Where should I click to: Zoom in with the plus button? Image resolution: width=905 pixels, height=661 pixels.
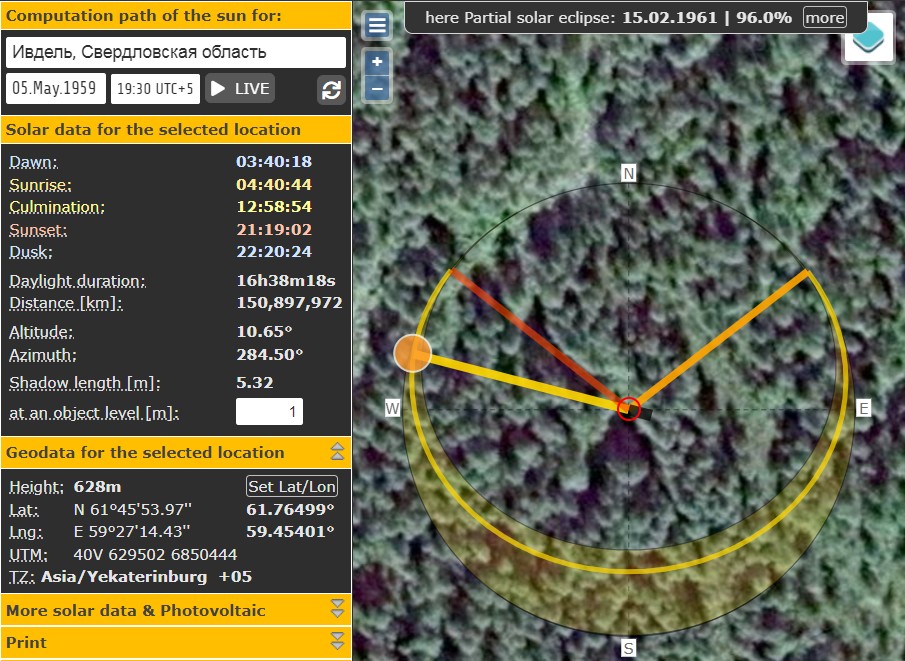coord(377,62)
